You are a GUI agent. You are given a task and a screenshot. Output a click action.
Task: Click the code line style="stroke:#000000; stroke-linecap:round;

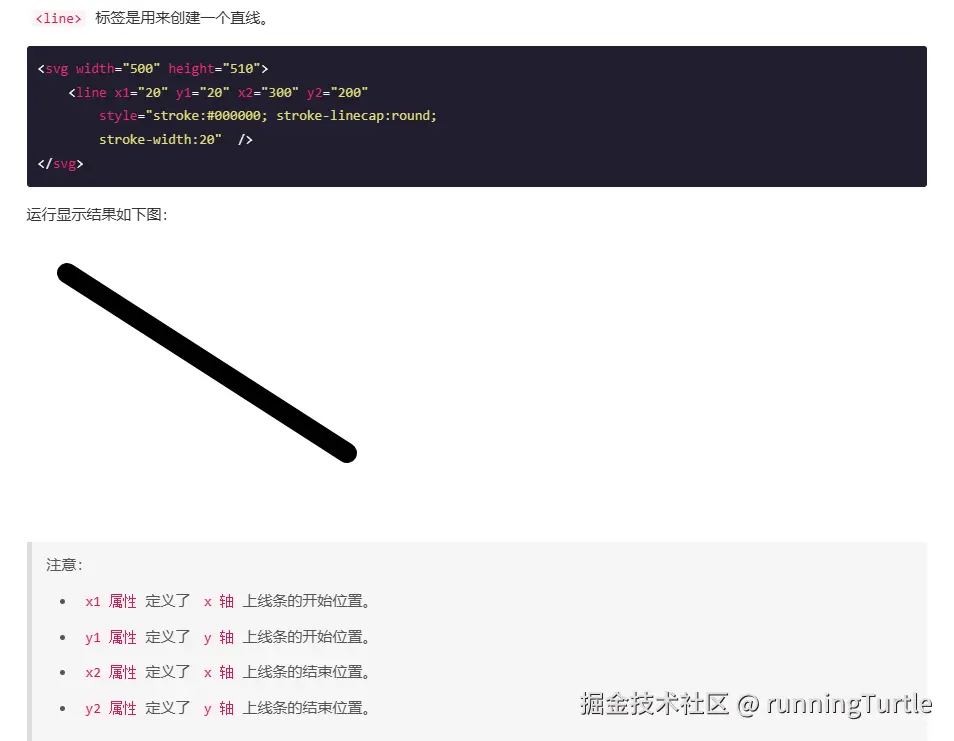pyautogui.click(x=268, y=116)
